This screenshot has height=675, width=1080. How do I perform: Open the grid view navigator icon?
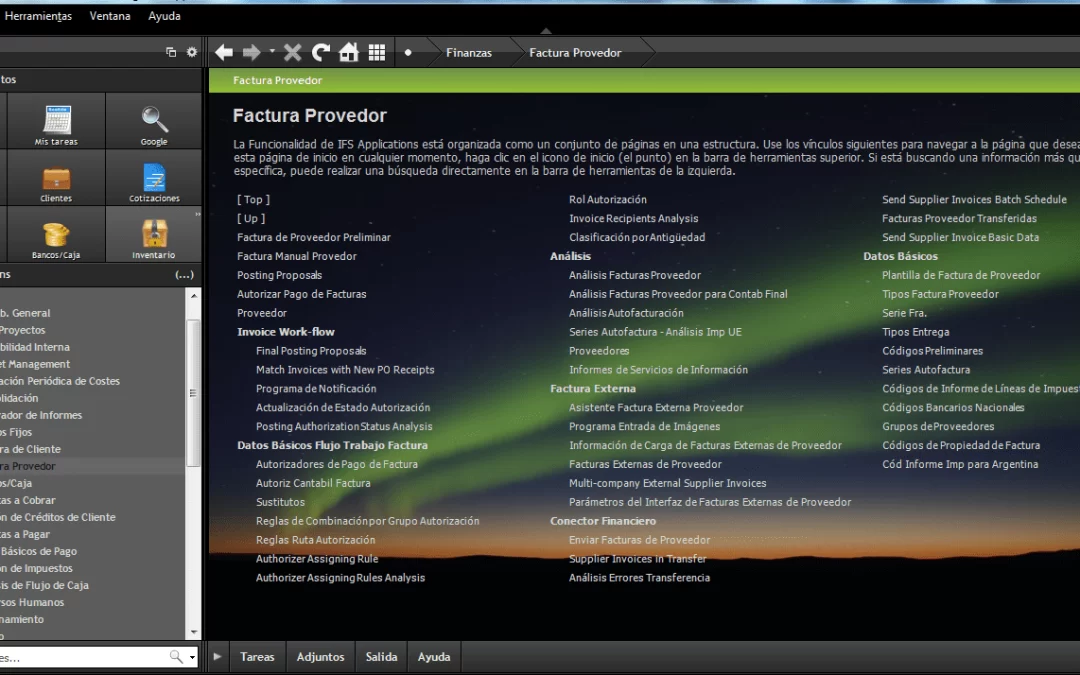tap(376, 53)
